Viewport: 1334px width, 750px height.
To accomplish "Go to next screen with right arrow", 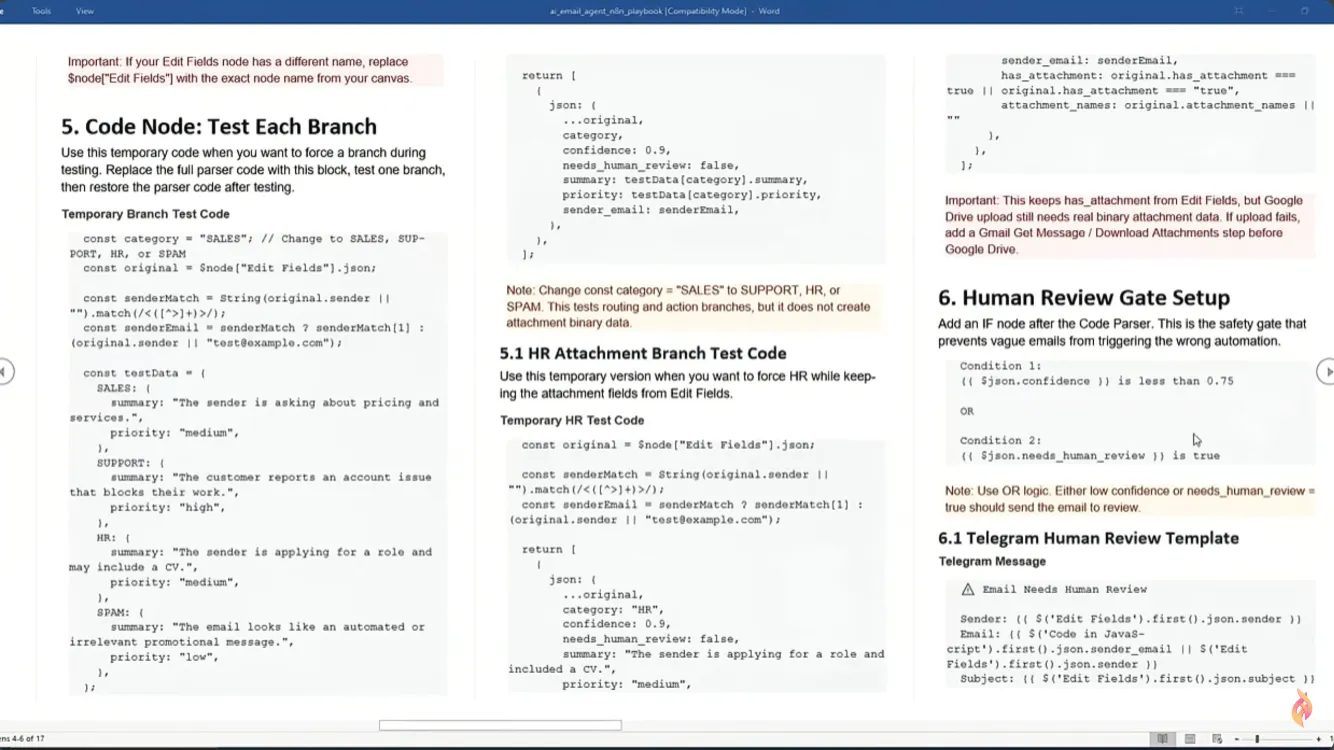I will [1326, 372].
